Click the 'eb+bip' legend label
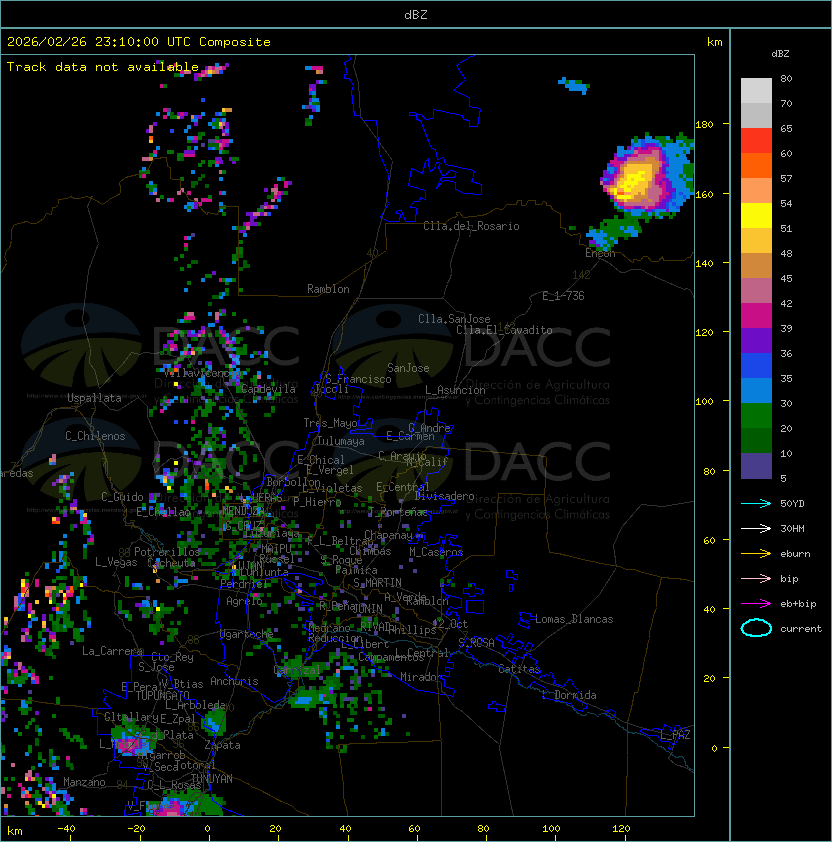The image size is (832, 842). pyautogui.click(x=798, y=604)
